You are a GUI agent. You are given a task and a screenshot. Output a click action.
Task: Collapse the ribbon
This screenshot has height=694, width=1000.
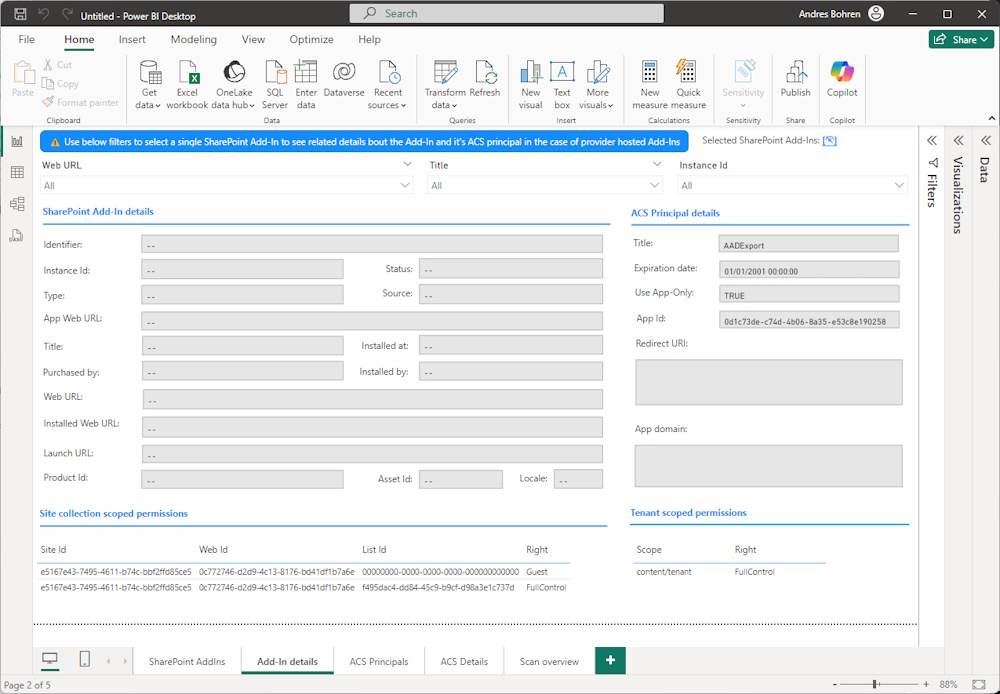click(x=991, y=119)
